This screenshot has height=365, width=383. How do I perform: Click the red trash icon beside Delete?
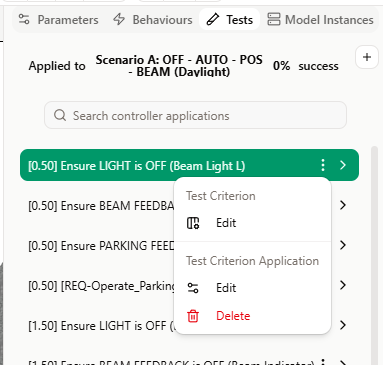193,316
